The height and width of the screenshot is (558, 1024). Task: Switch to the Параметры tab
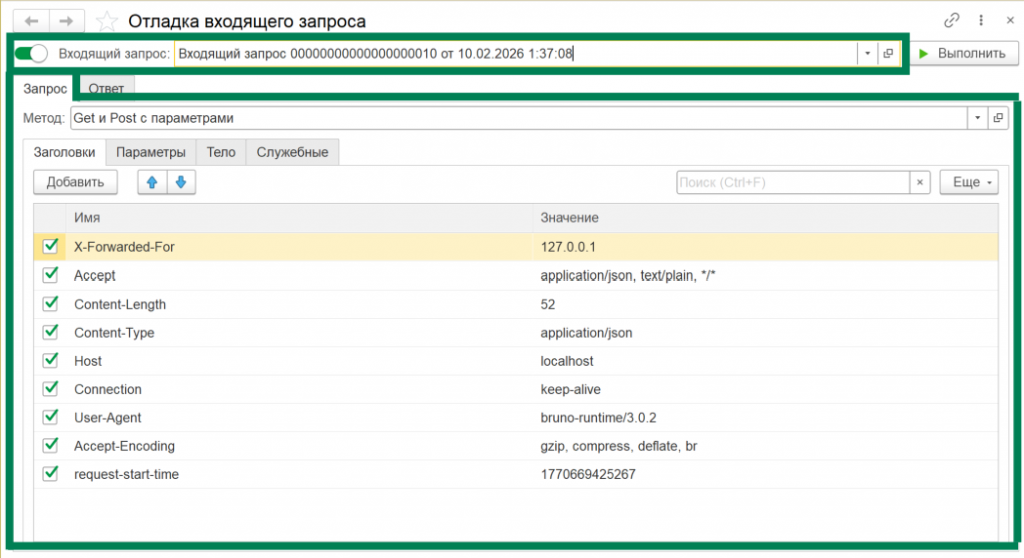151,152
